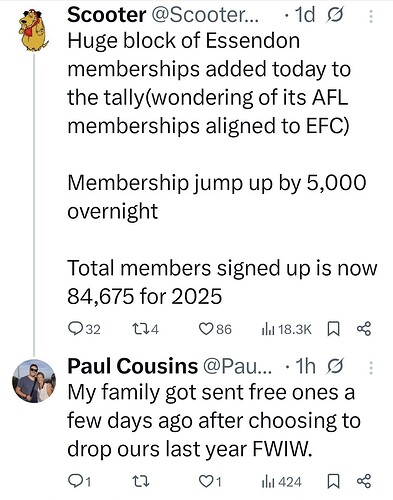Open more options menu on Paul's reply
This screenshot has height=500, width=393.
tap(371, 367)
